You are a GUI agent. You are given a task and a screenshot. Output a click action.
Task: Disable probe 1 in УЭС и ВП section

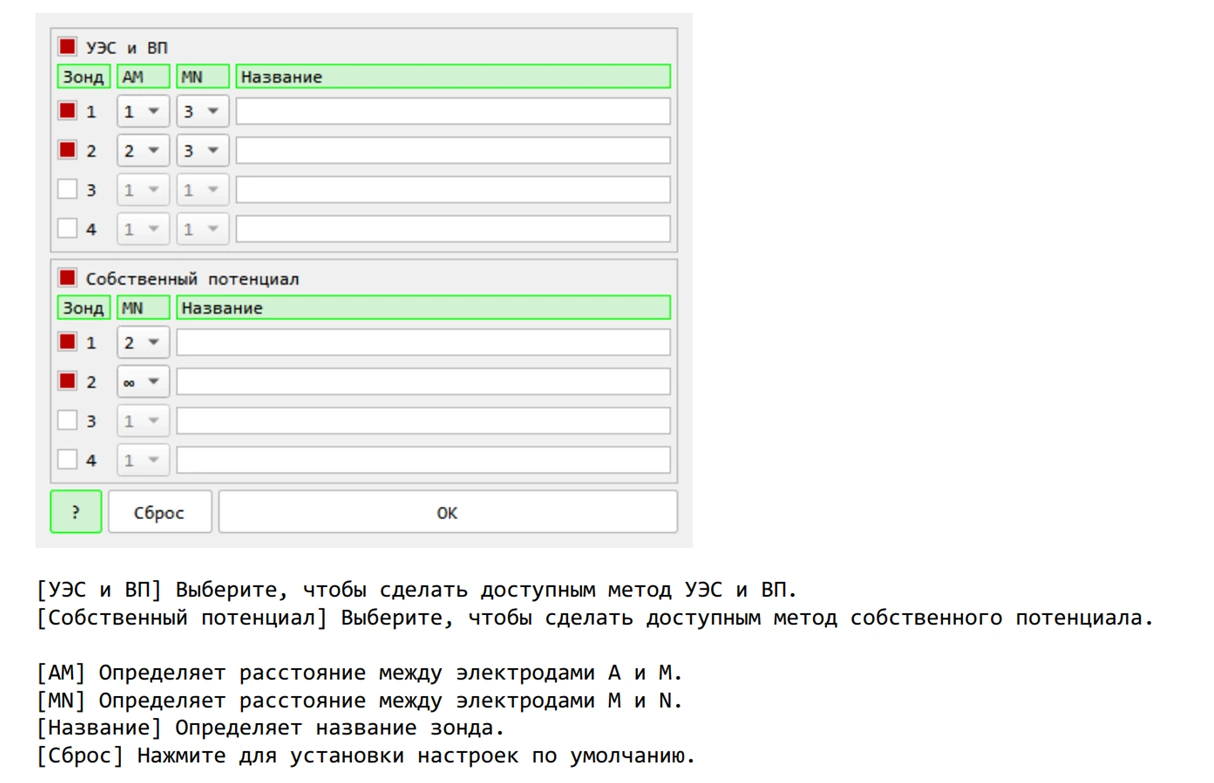[x=68, y=111]
